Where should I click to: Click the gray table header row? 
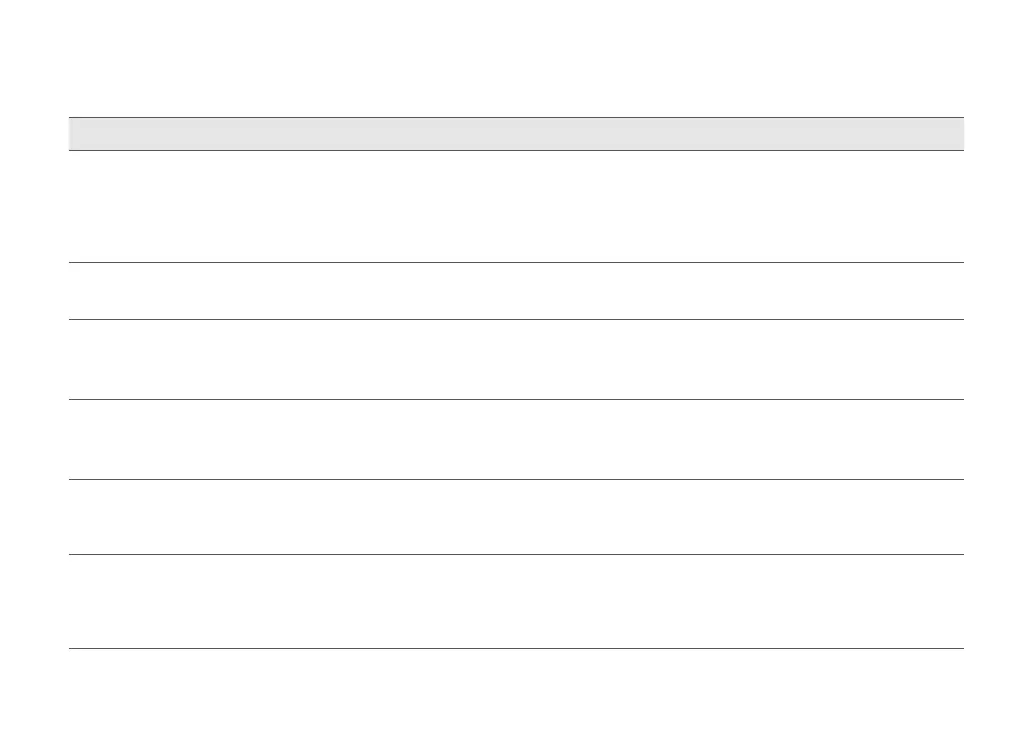click(x=516, y=134)
